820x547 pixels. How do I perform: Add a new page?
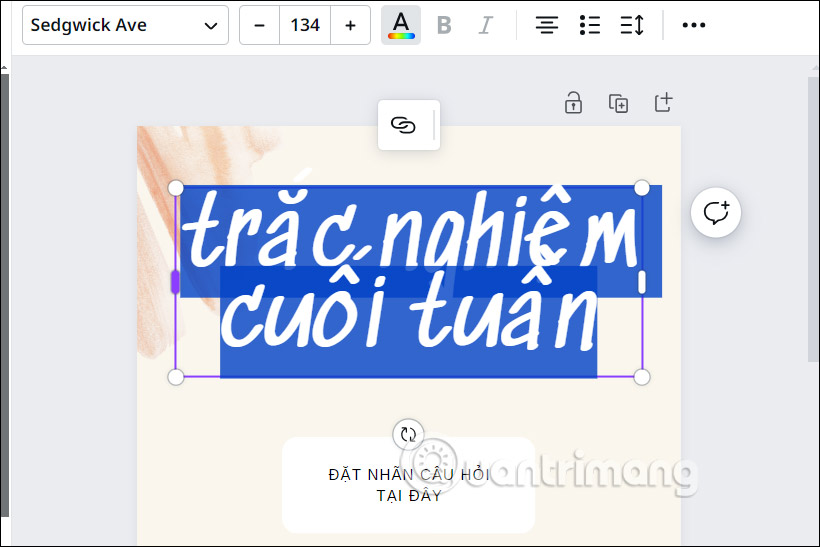664,102
